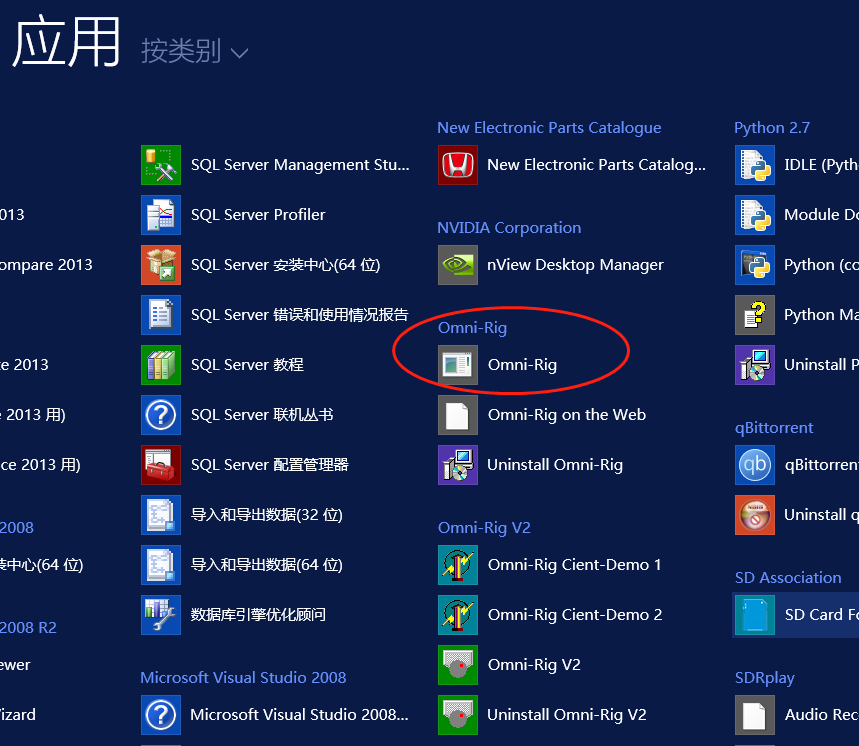Select 'Omni-Rig Cient-Demo 1' label text

(575, 565)
